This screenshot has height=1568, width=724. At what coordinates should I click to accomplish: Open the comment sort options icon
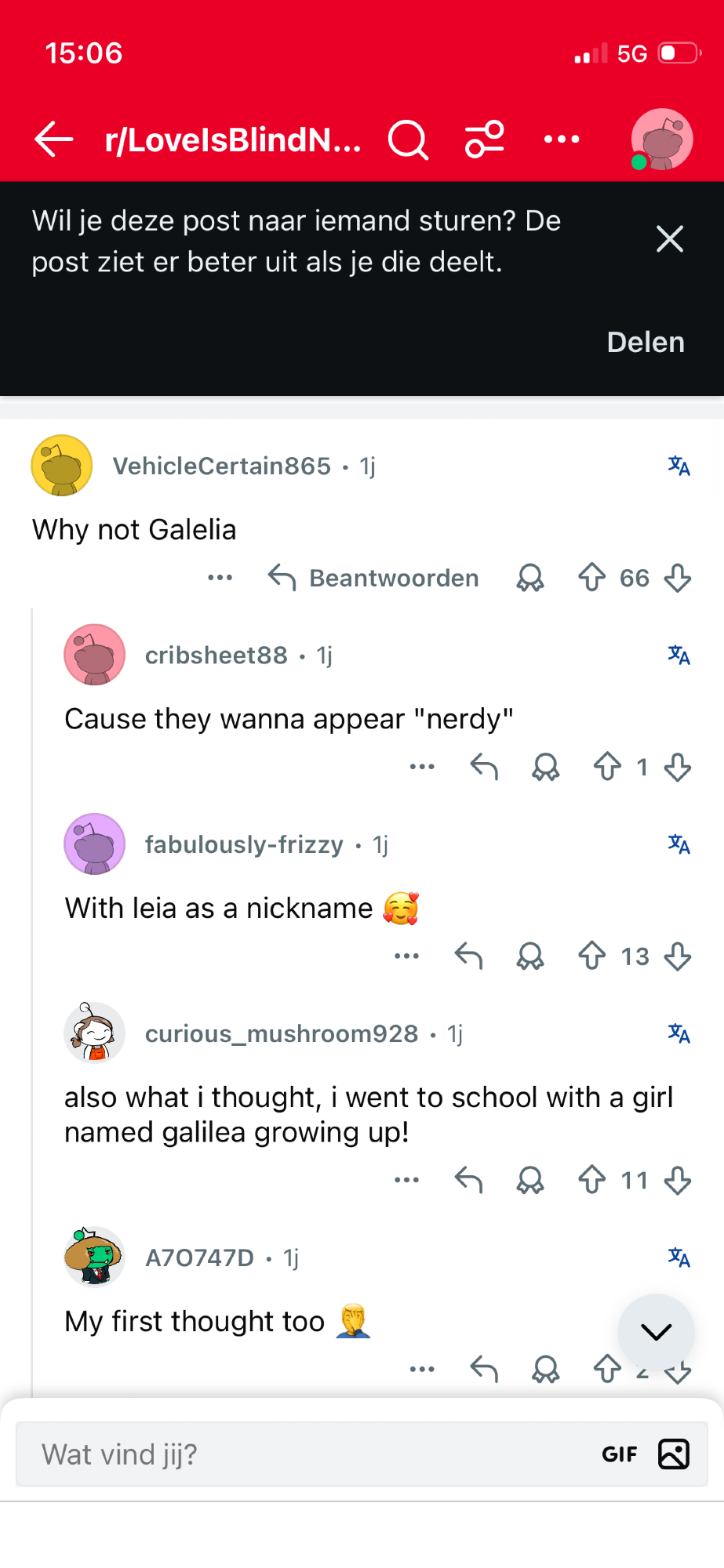pos(485,140)
